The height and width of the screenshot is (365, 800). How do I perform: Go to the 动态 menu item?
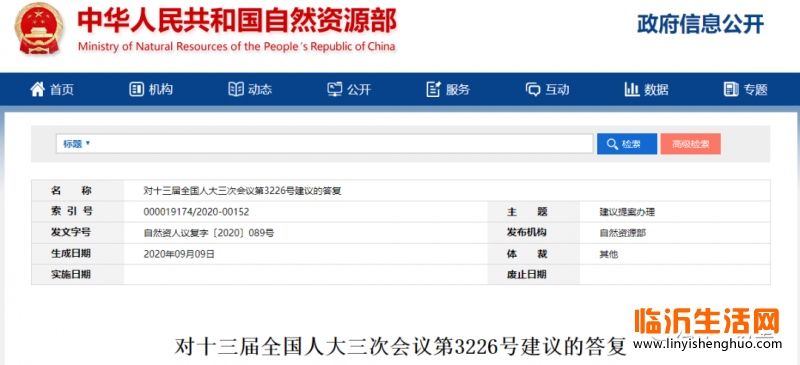(260, 90)
